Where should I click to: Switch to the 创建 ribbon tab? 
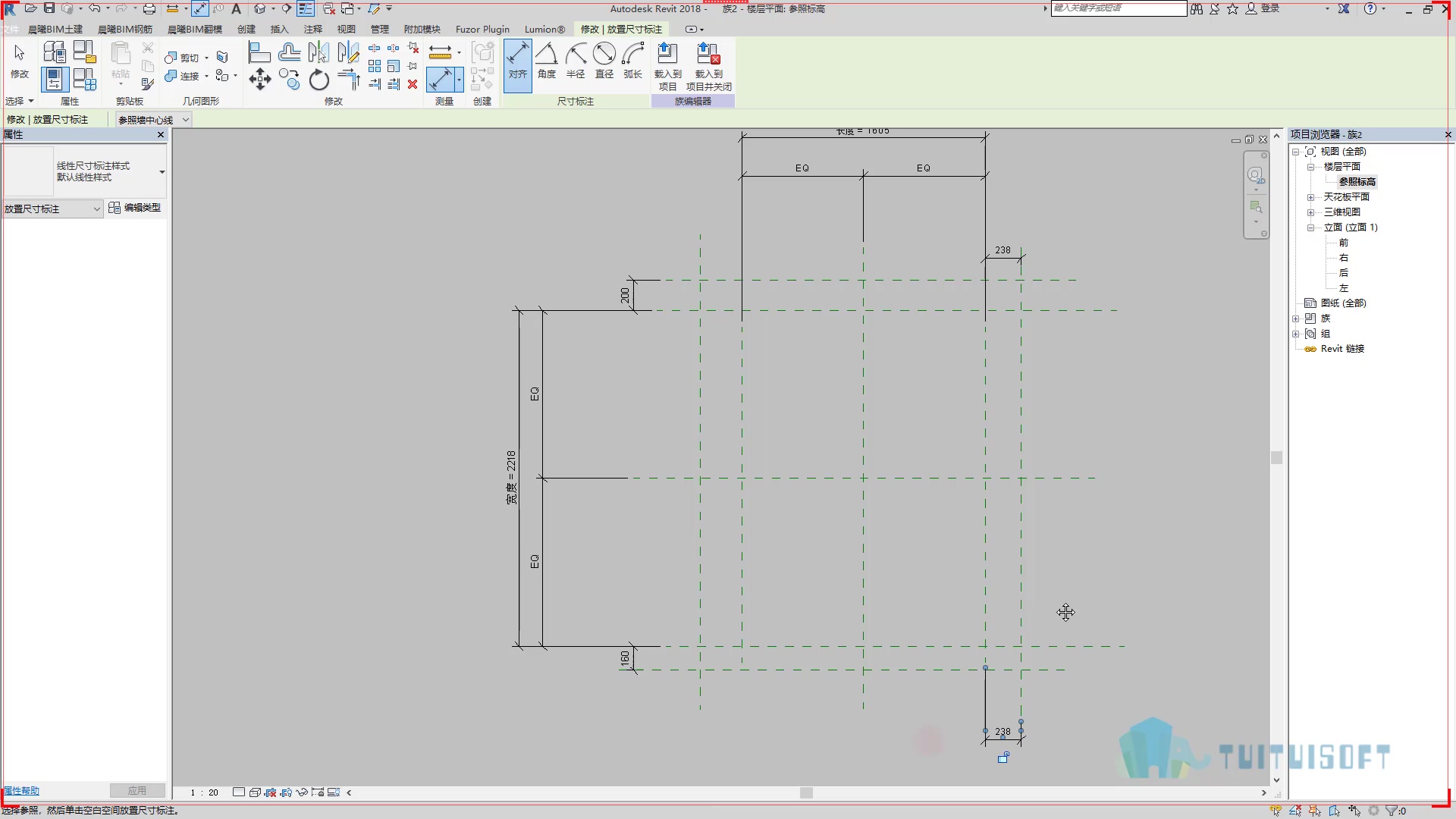click(246, 29)
